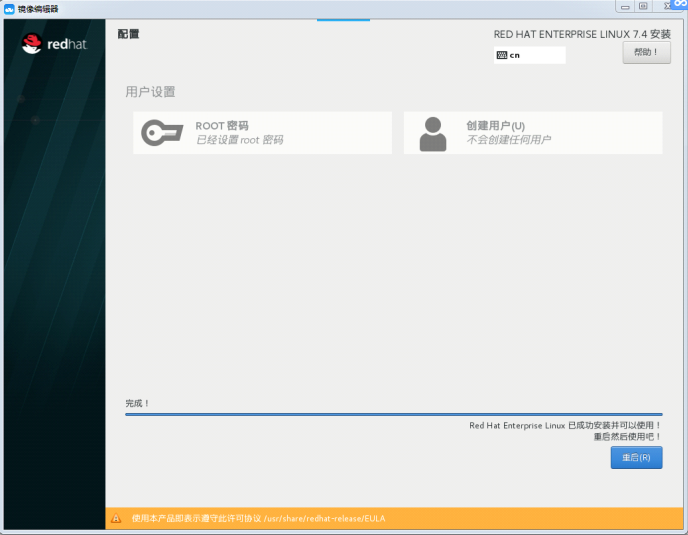Click the 用户设置 section heading

[x=150, y=92]
